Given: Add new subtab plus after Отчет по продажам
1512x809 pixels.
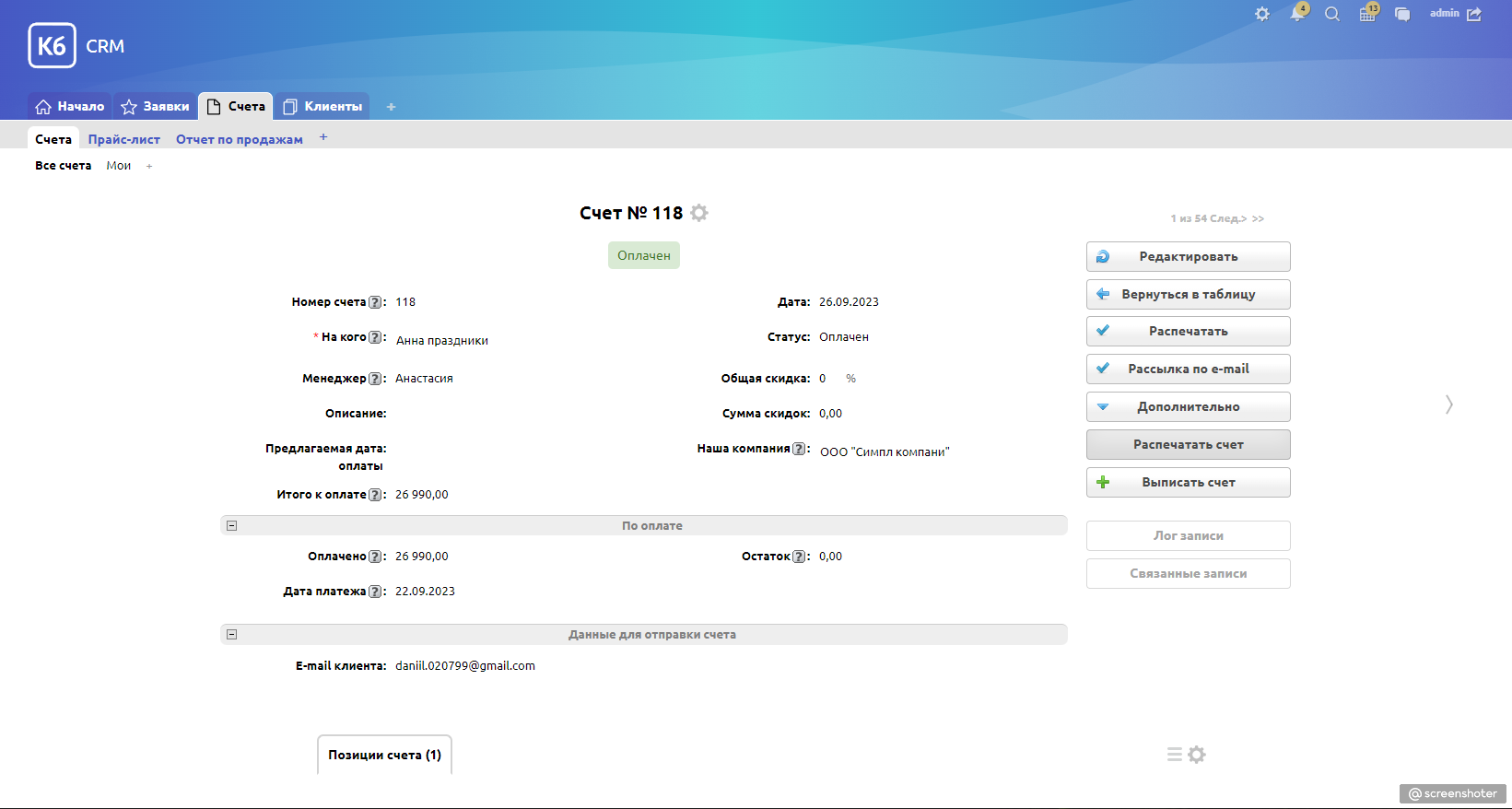Looking at the screenshot, I should tap(323, 137).
